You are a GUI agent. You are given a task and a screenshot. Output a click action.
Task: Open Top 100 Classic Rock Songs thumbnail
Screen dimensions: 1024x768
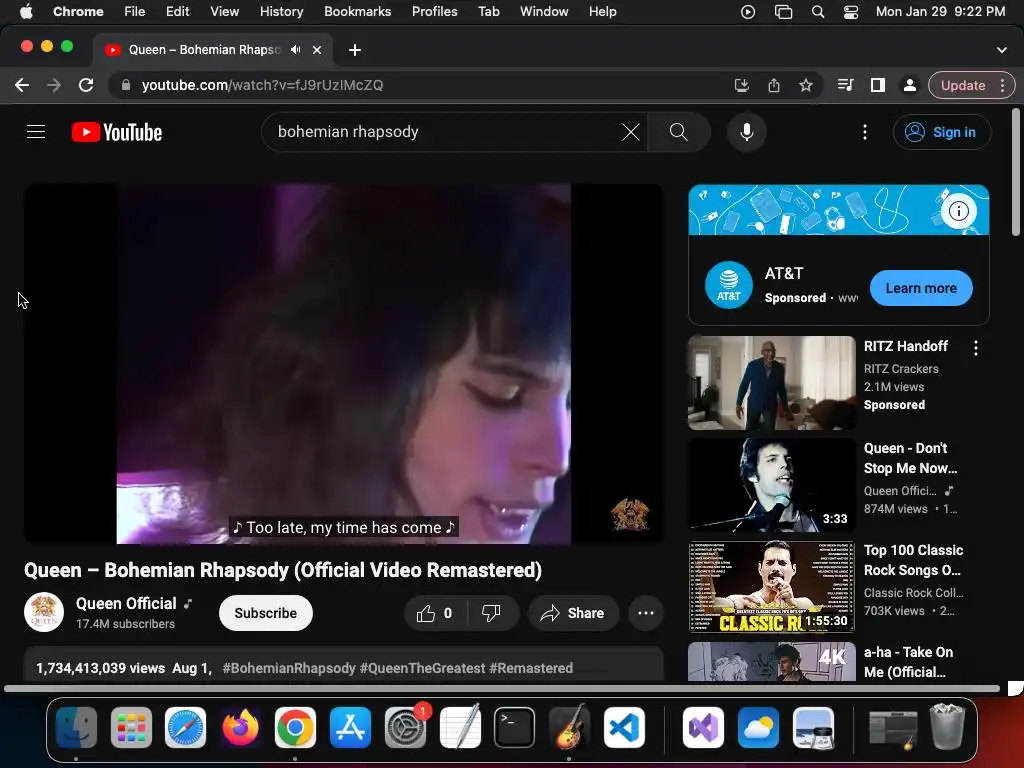pyautogui.click(x=771, y=586)
